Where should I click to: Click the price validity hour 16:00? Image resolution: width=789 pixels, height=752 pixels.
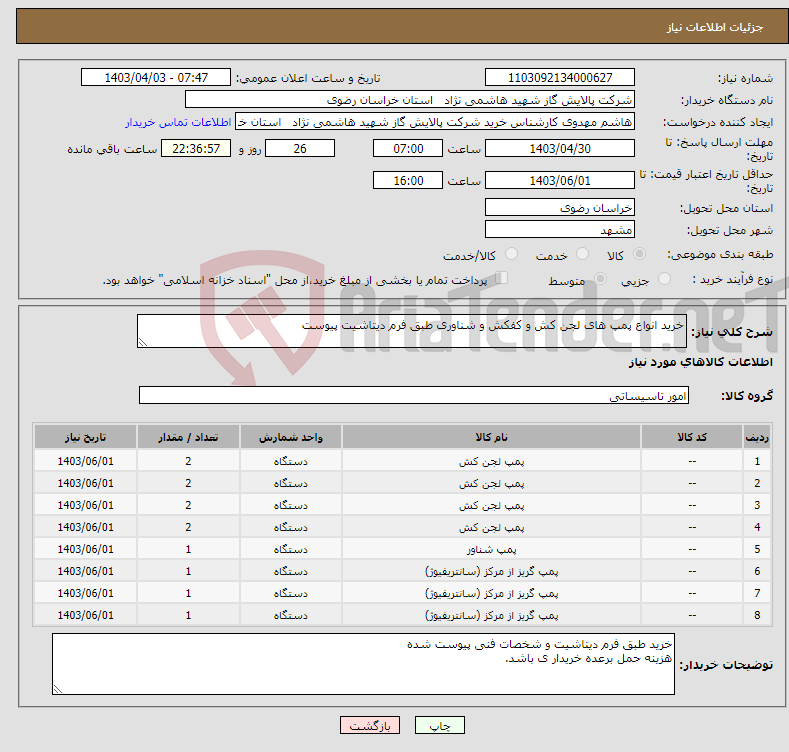(x=408, y=180)
